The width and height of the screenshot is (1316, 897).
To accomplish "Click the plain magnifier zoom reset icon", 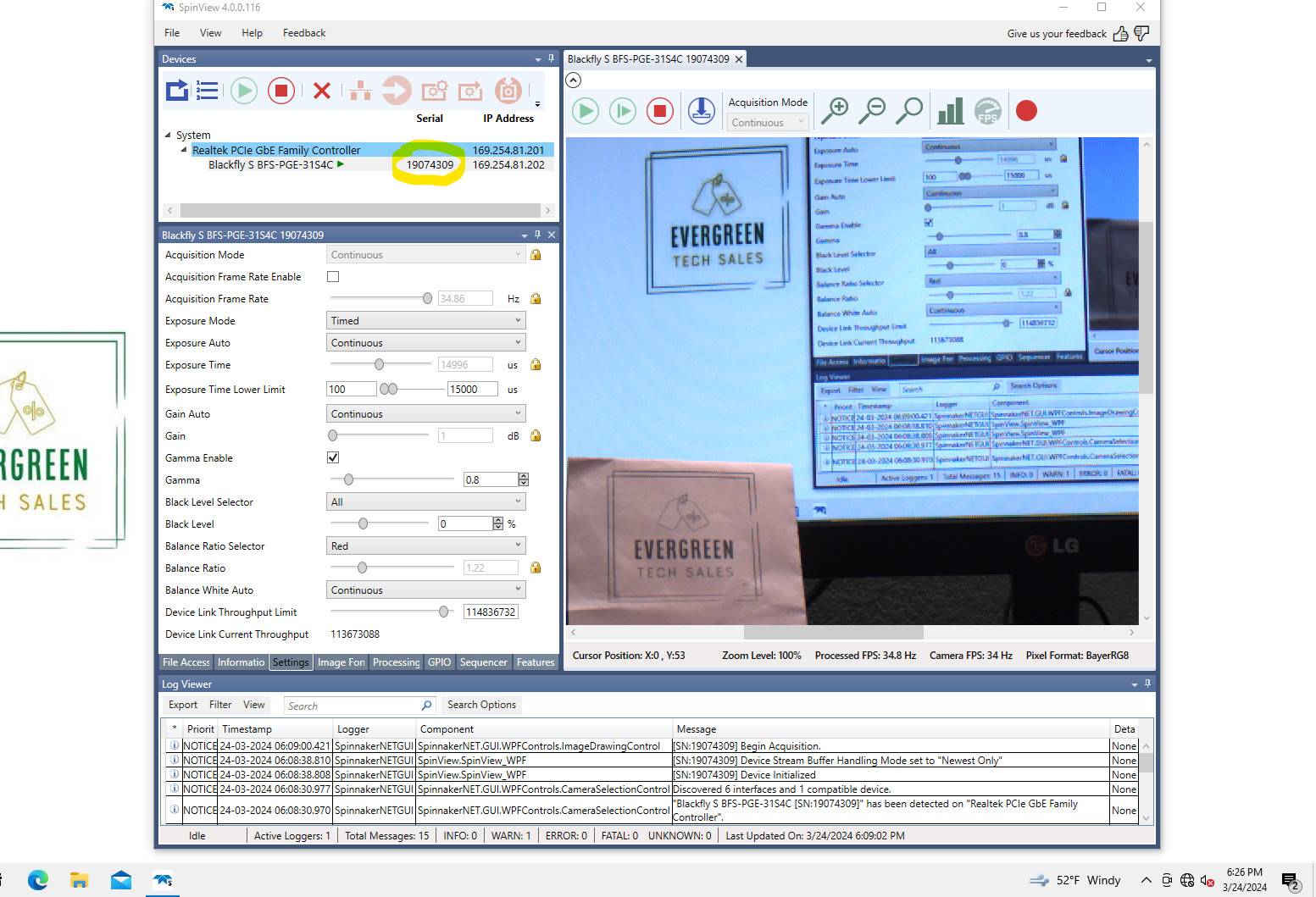I will tap(909, 111).
